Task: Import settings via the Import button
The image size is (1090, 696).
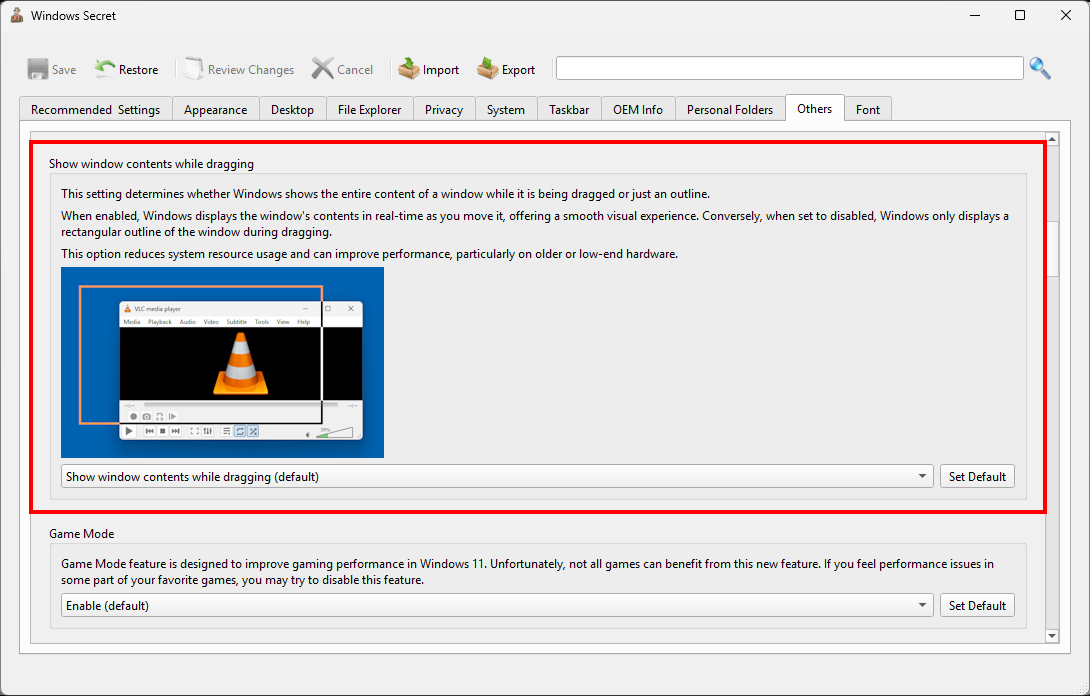Action: [429, 69]
